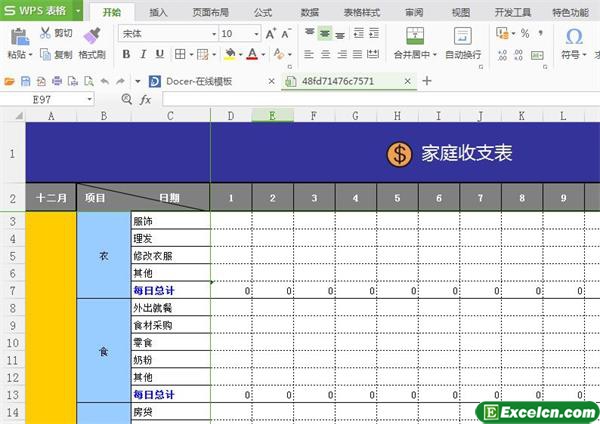
Task: Toggle bold formatting
Action: (126, 54)
